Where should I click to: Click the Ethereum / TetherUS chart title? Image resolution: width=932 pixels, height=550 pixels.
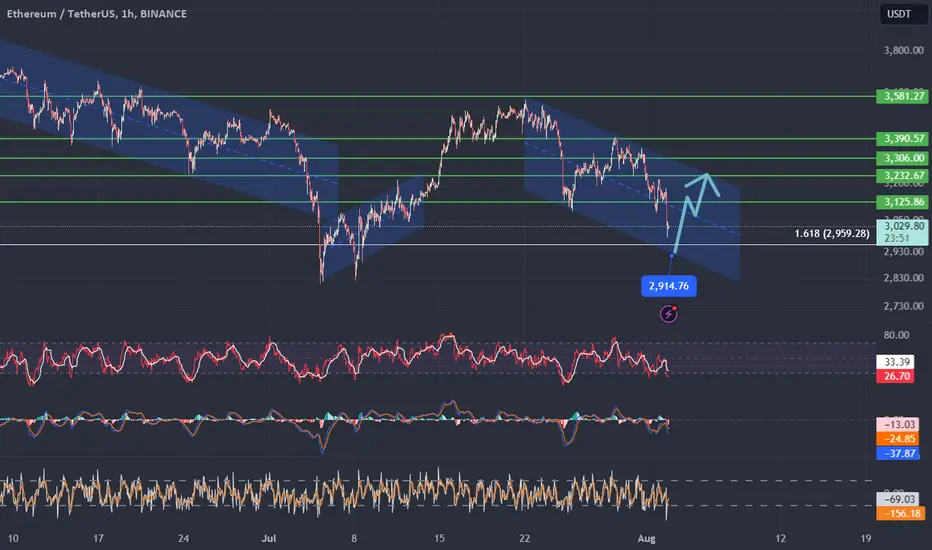[97, 14]
